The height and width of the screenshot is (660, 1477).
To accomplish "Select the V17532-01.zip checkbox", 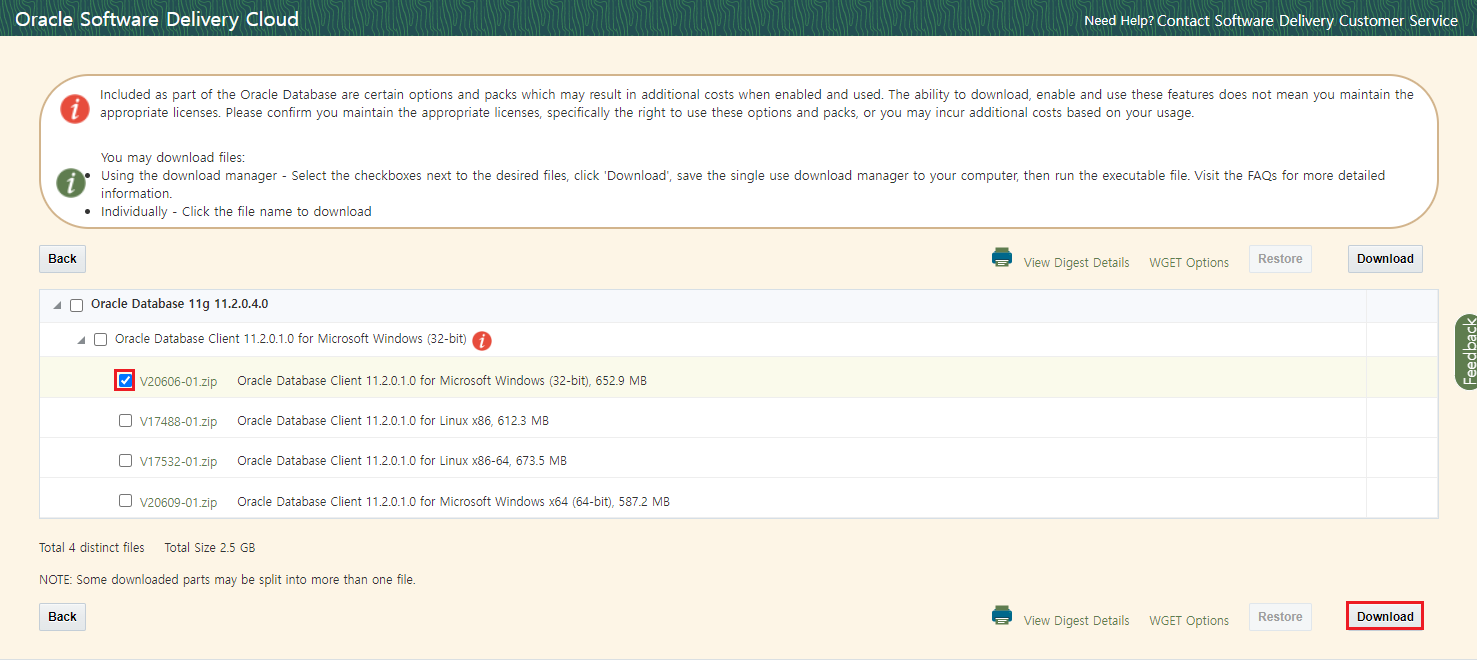I will tap(125, 460).
